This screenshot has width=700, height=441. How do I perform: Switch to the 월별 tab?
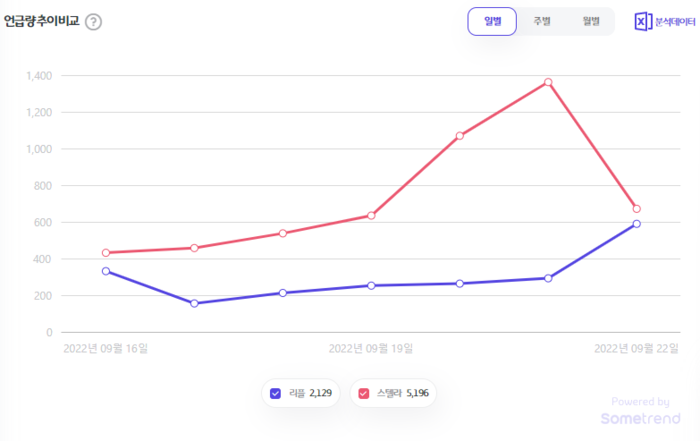click(589, 21)
